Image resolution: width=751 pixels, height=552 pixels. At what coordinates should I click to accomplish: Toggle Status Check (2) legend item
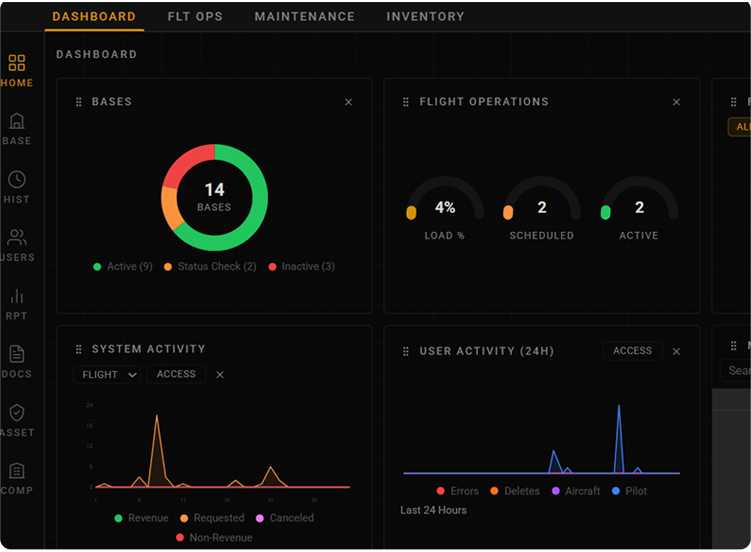210,267
